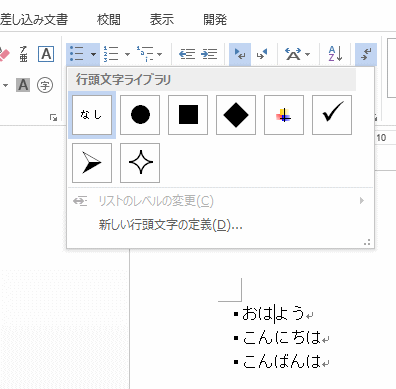The image size is (396, 389).
Task: Select the filled square bullet
Action: (188, 115)
